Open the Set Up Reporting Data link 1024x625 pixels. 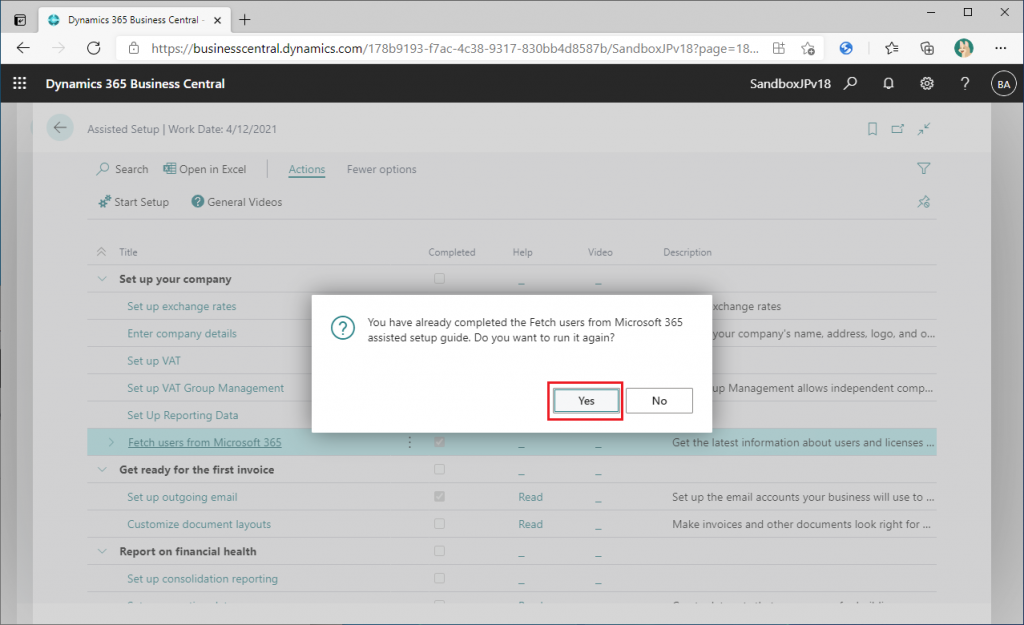(x=182, y=415)
